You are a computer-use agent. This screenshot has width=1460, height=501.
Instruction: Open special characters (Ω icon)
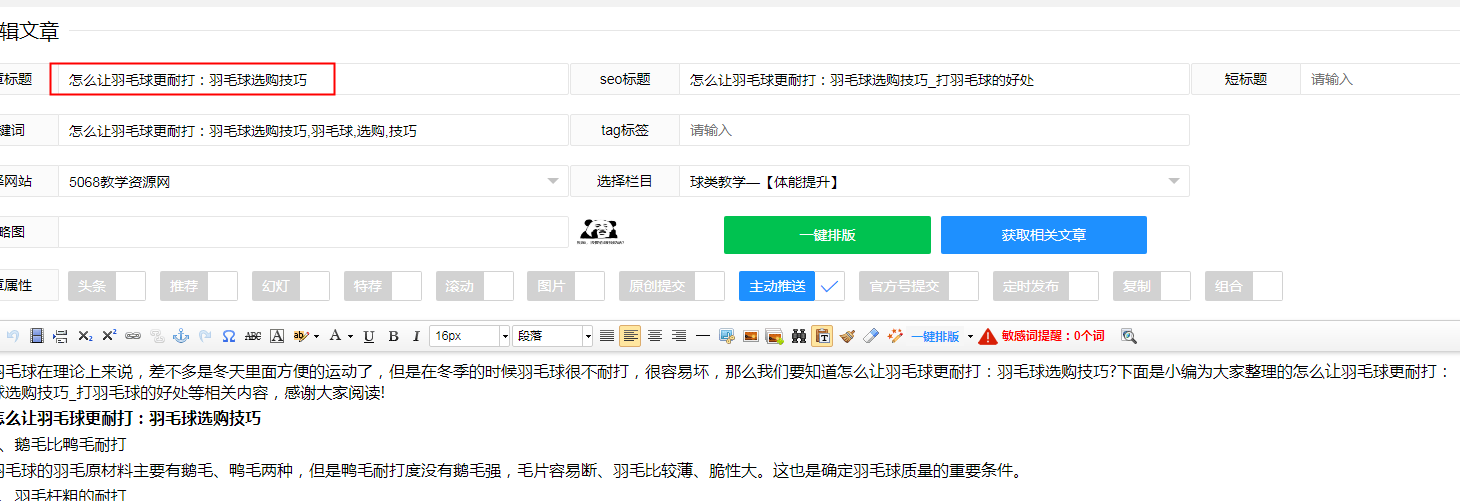coord(229,336)
